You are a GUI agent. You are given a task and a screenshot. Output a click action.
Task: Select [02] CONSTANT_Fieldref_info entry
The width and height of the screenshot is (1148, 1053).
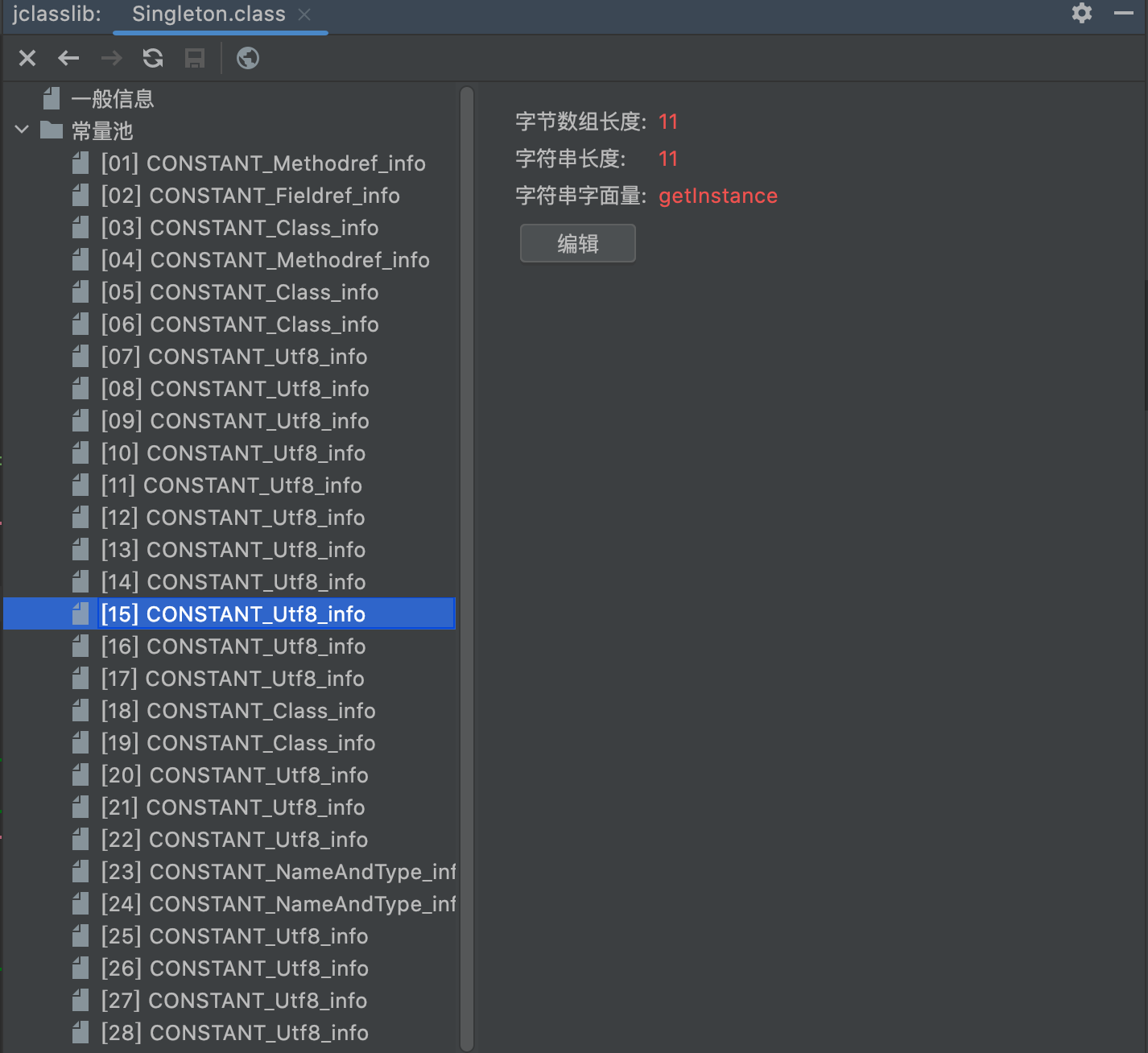[250, 196]
